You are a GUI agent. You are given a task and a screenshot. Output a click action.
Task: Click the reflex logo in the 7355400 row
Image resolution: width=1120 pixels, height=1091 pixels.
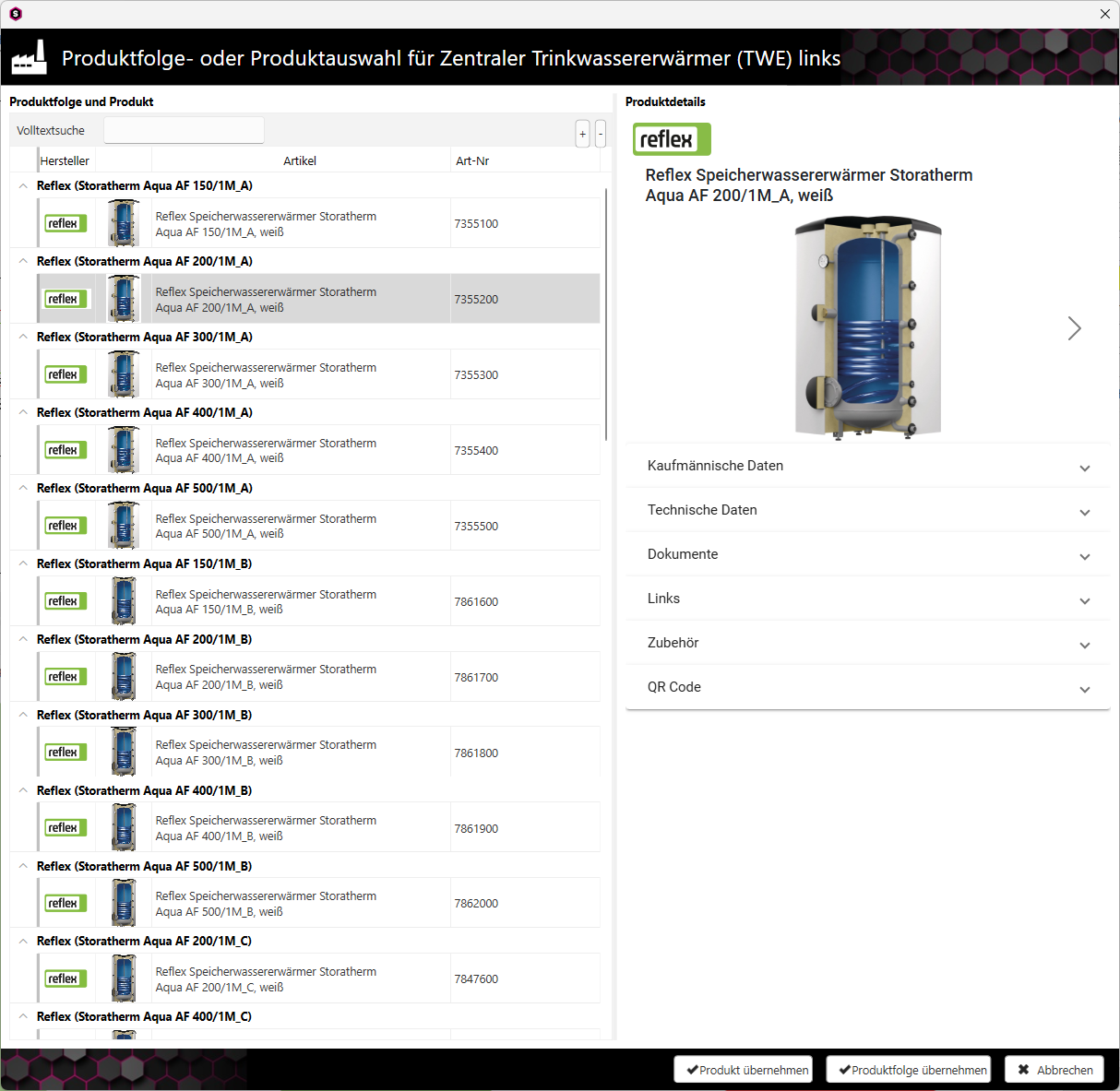click(66, 450)
